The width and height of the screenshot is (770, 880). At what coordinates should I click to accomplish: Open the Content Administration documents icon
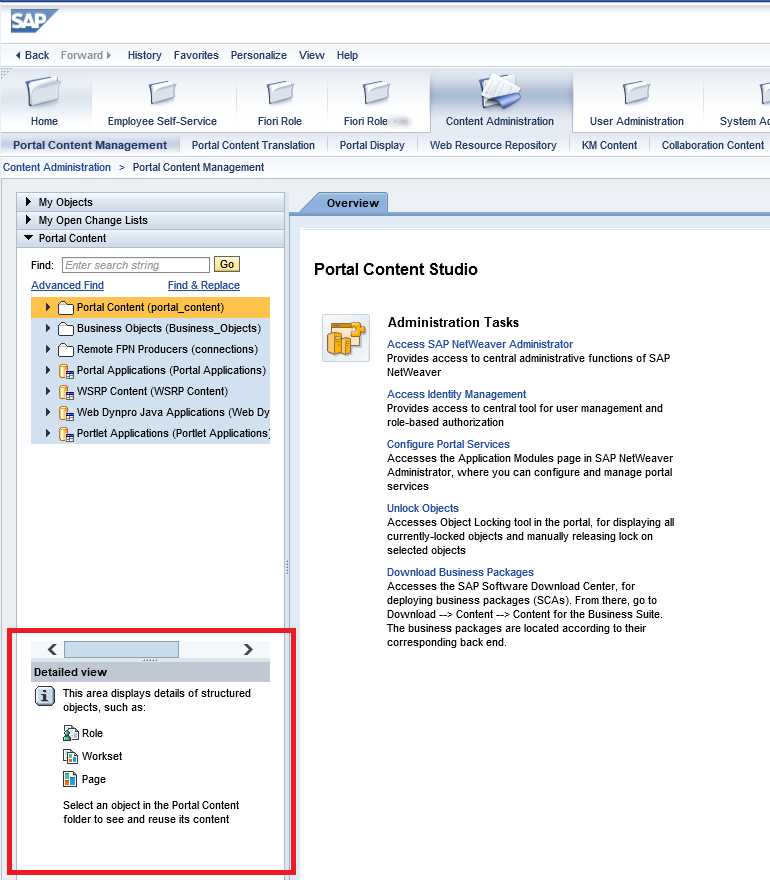pyautogui.click(x=499, y=91)
